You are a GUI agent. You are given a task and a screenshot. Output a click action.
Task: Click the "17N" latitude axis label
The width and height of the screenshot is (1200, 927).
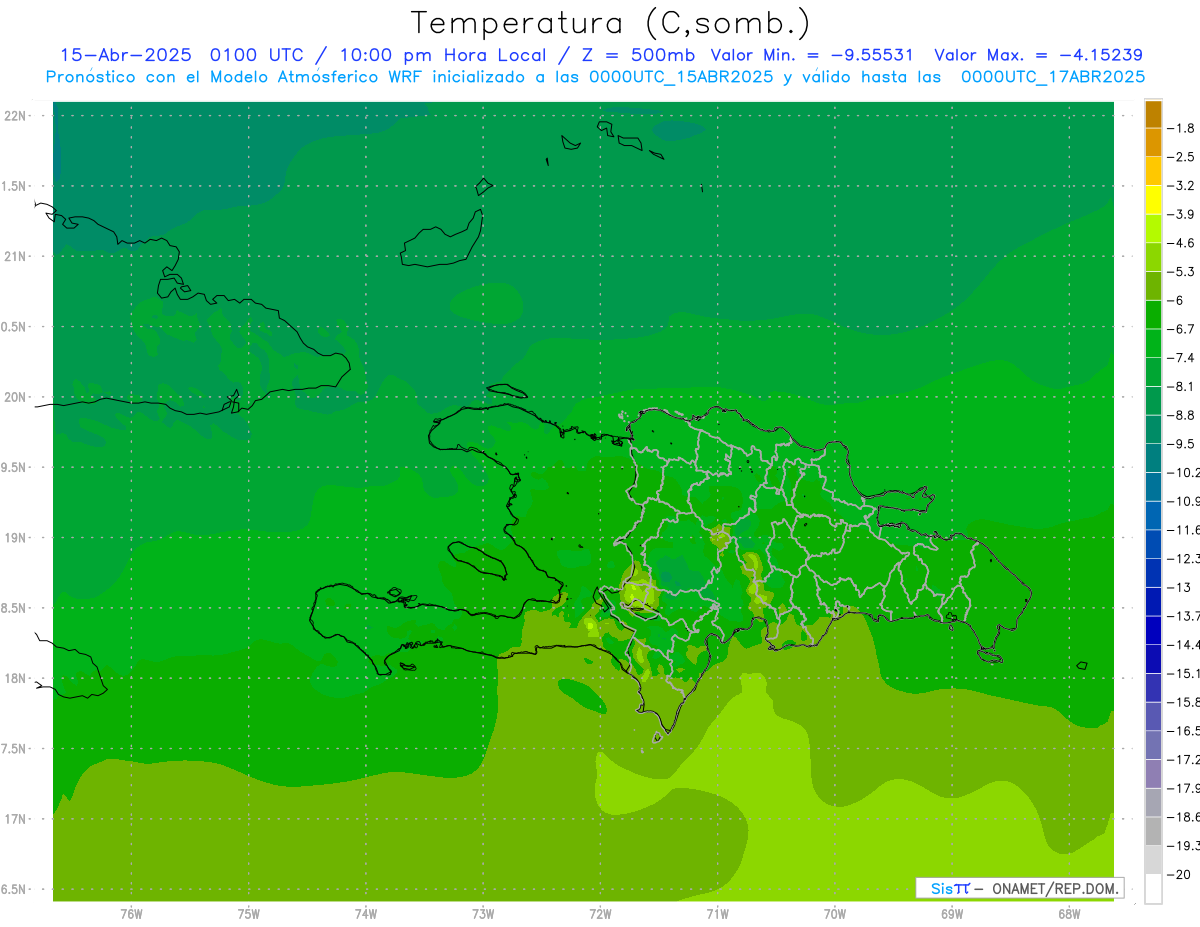tap(15, 820)
